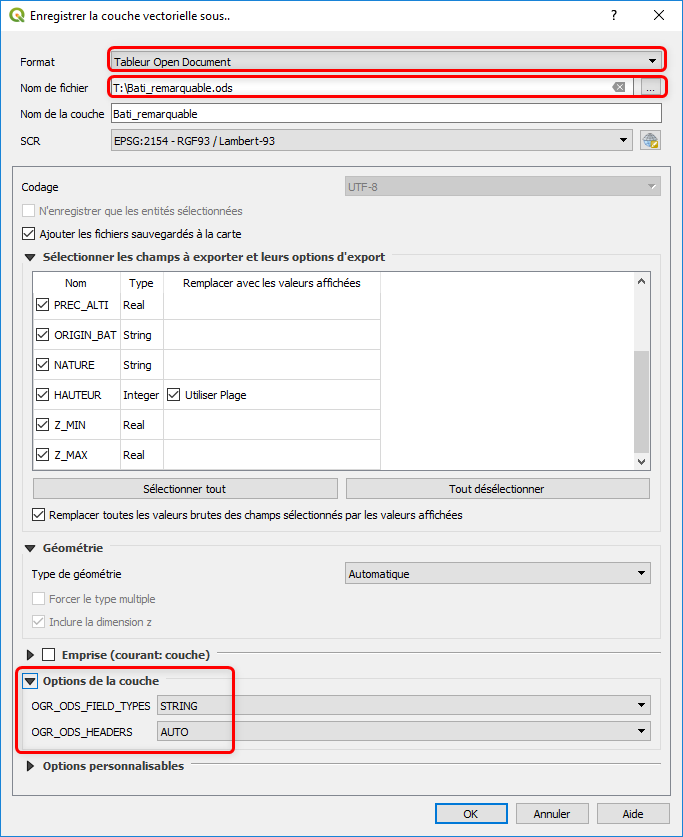Confirm export with the OK button
Viewport: 683px width, 837px height.
click(471, 814)
